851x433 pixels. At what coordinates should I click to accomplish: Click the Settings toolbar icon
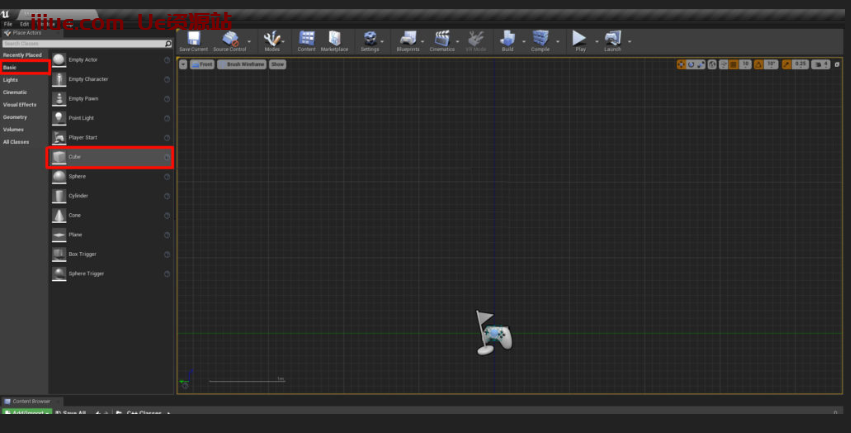point(370,40)
